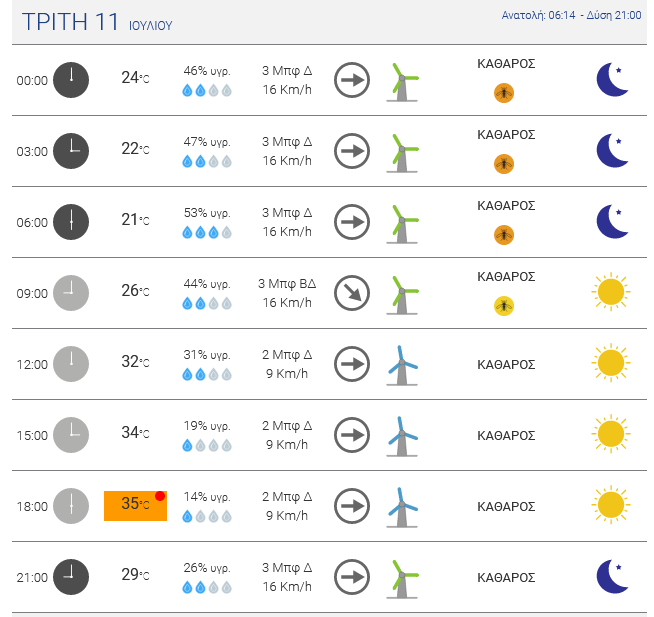This screenshot has height=617, width=654.
Task: Click the moon icon at 03:00
Action: (x=612, y=151)
